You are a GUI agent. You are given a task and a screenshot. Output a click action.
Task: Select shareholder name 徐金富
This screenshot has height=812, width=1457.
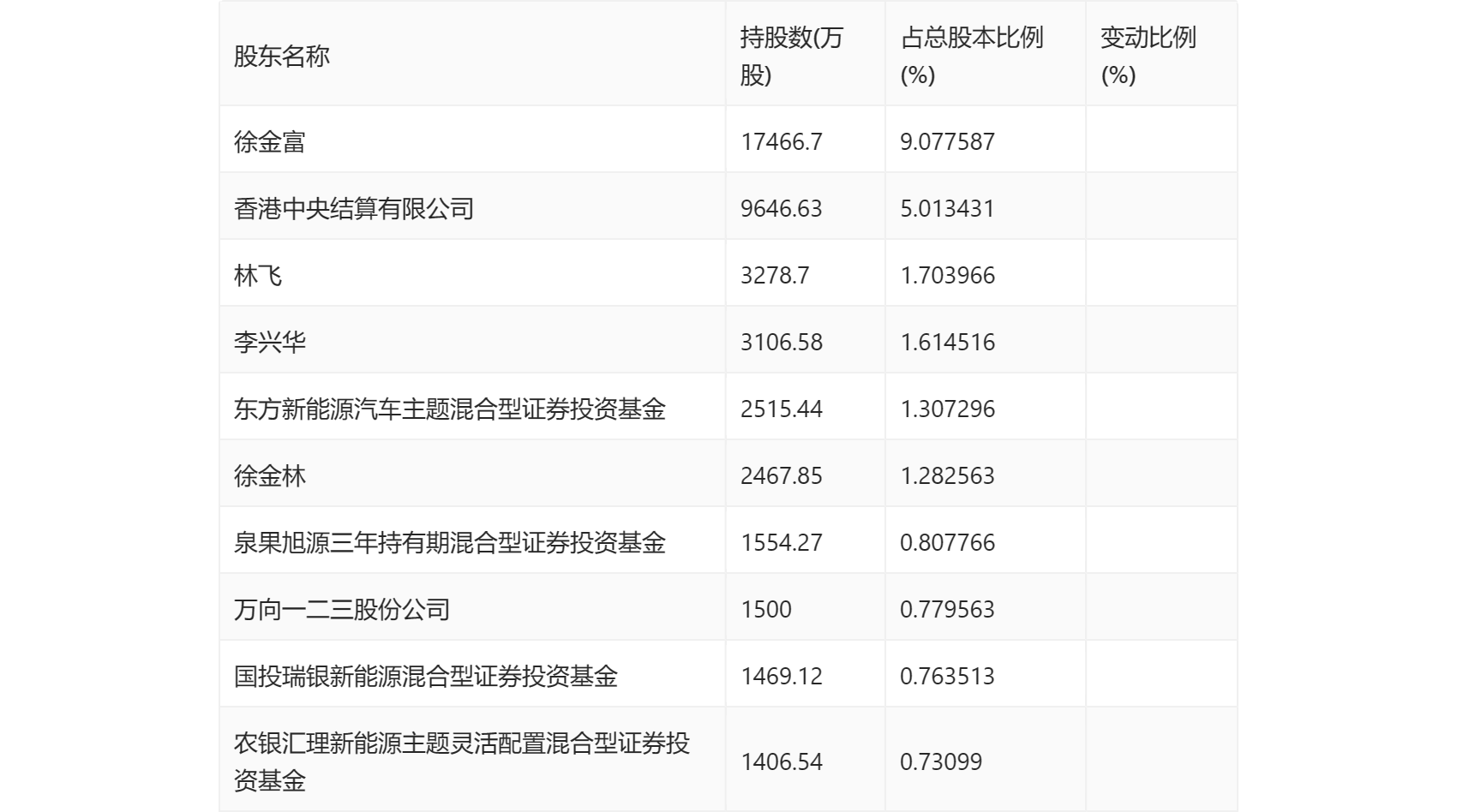click(270, 141)
